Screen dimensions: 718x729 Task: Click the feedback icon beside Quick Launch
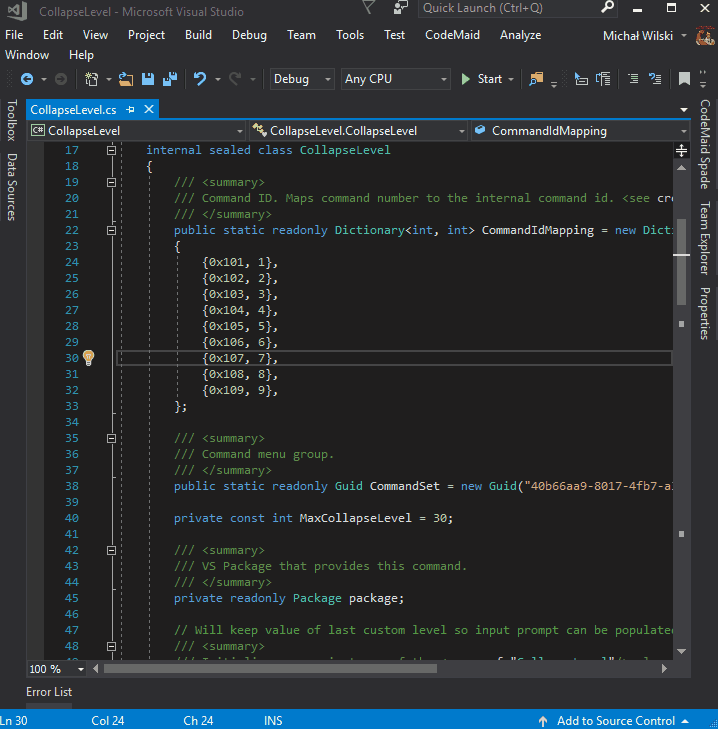[401, 8]
